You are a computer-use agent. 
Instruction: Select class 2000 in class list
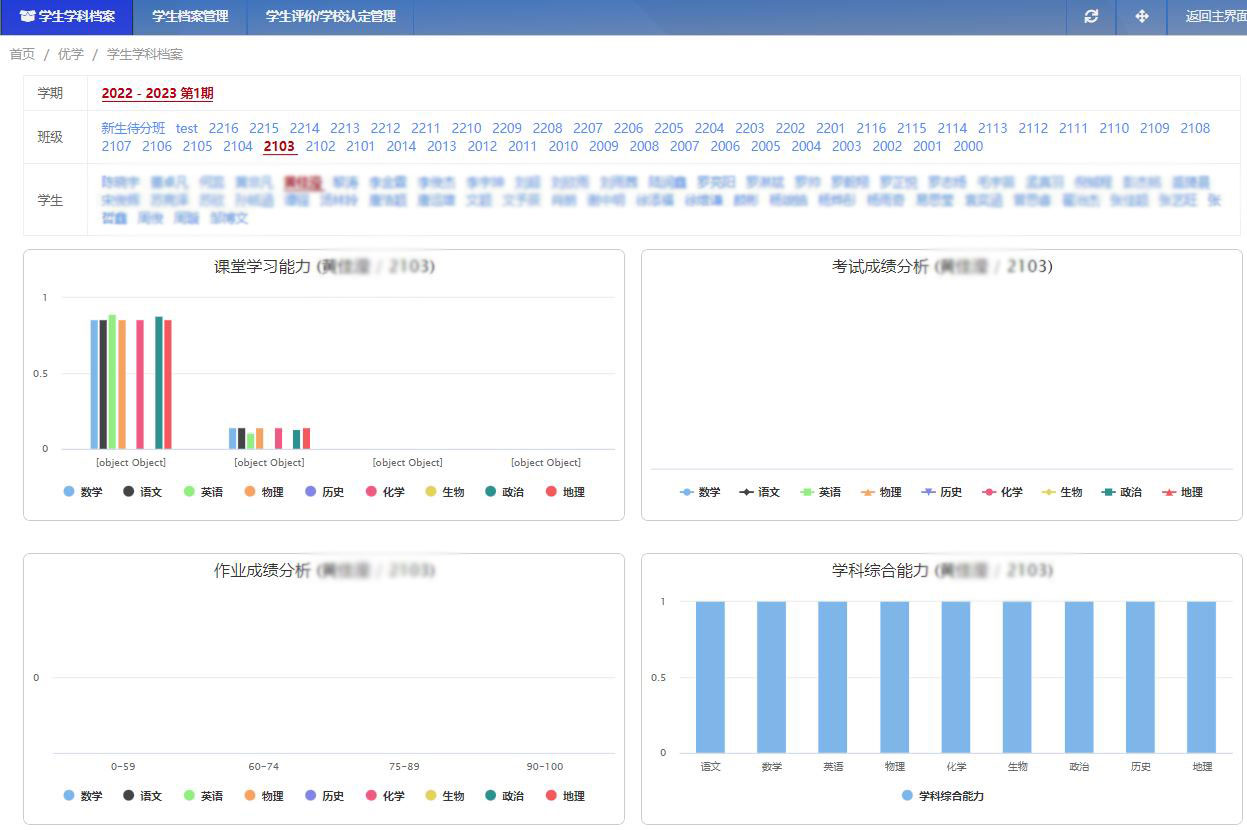pos(967,146)
